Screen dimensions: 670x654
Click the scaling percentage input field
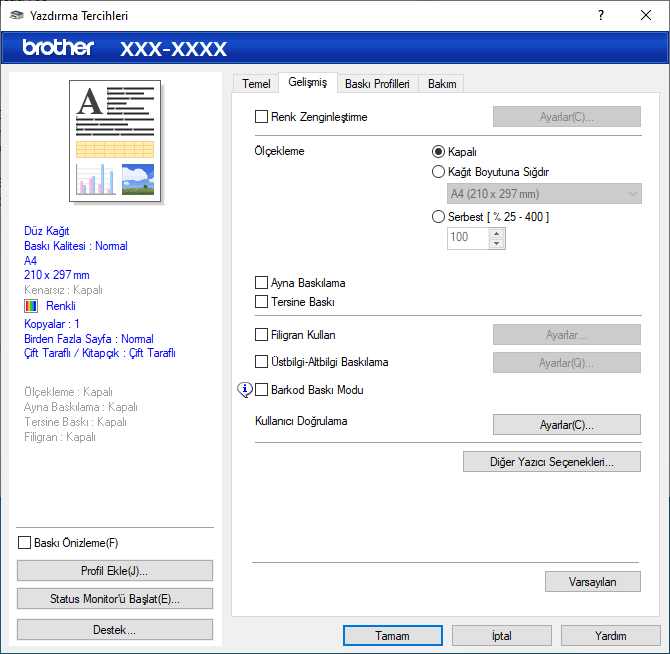coord(466,238)
